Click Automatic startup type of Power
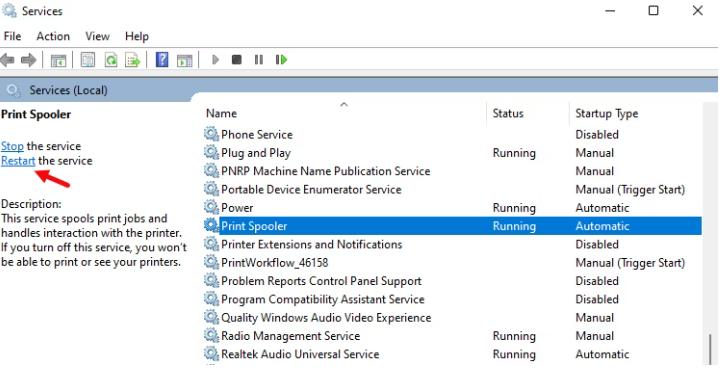Image resolution: width=724 pixels, height=372 pixels. click(x=602, y=208)
